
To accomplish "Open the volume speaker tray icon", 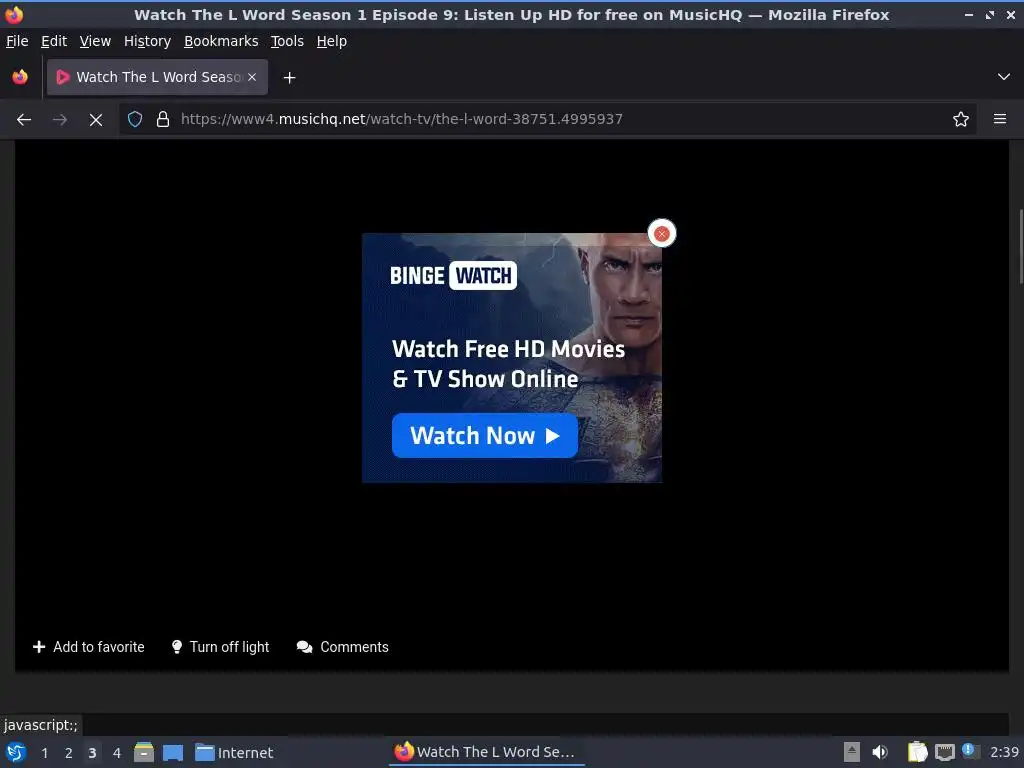I will [x=880, y=752].
